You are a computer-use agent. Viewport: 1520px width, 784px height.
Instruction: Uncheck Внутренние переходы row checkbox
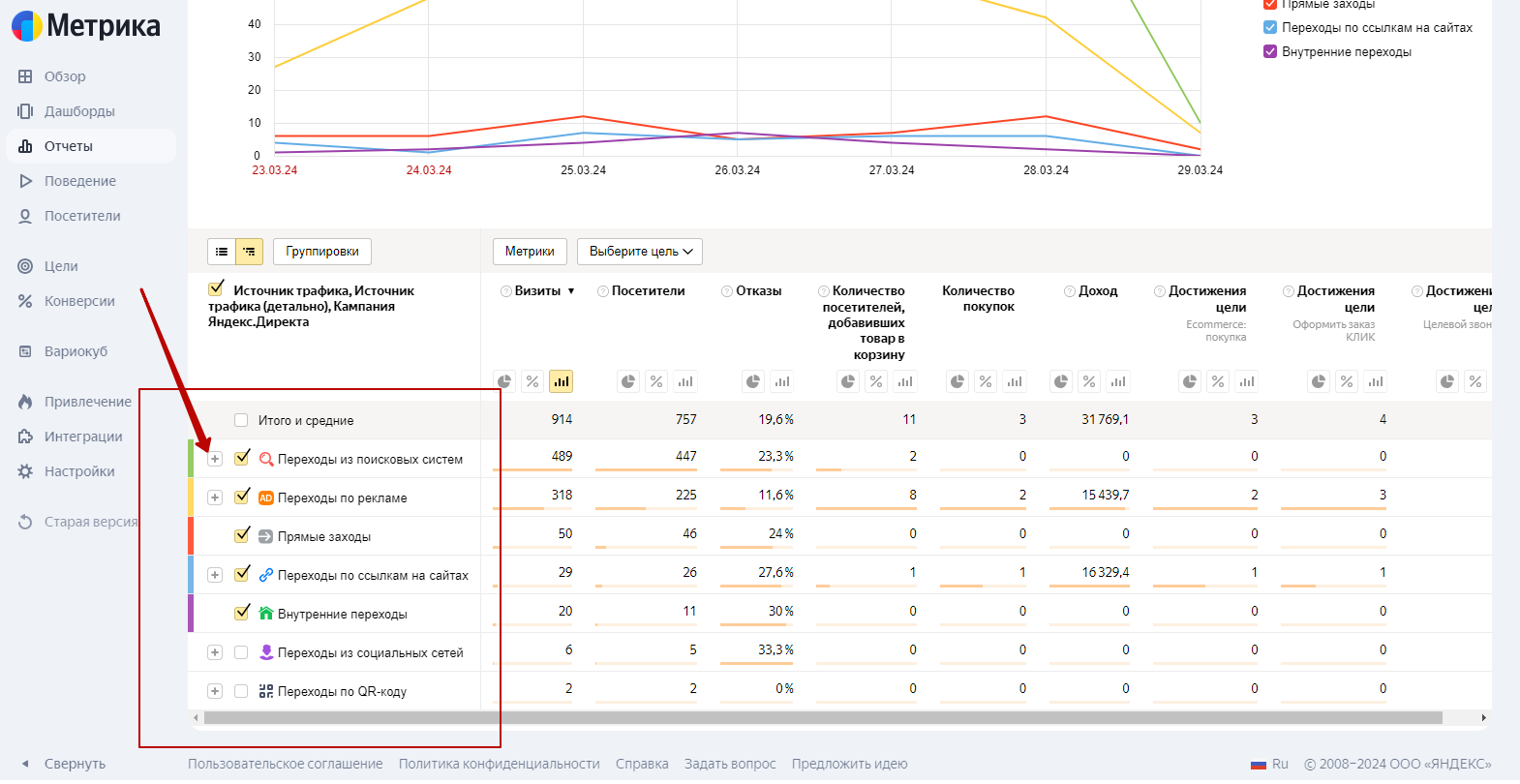pyautogui.click(x=242, y=613)
